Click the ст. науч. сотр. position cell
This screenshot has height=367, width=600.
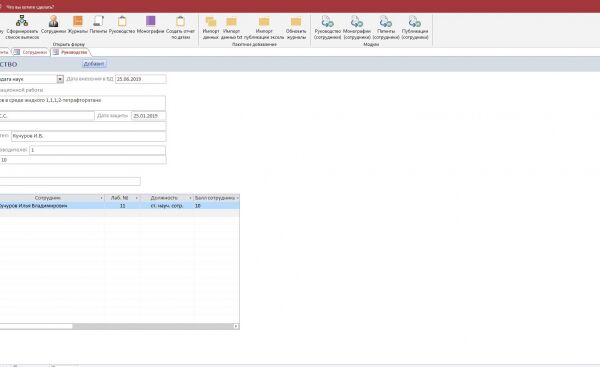point(167,206)
